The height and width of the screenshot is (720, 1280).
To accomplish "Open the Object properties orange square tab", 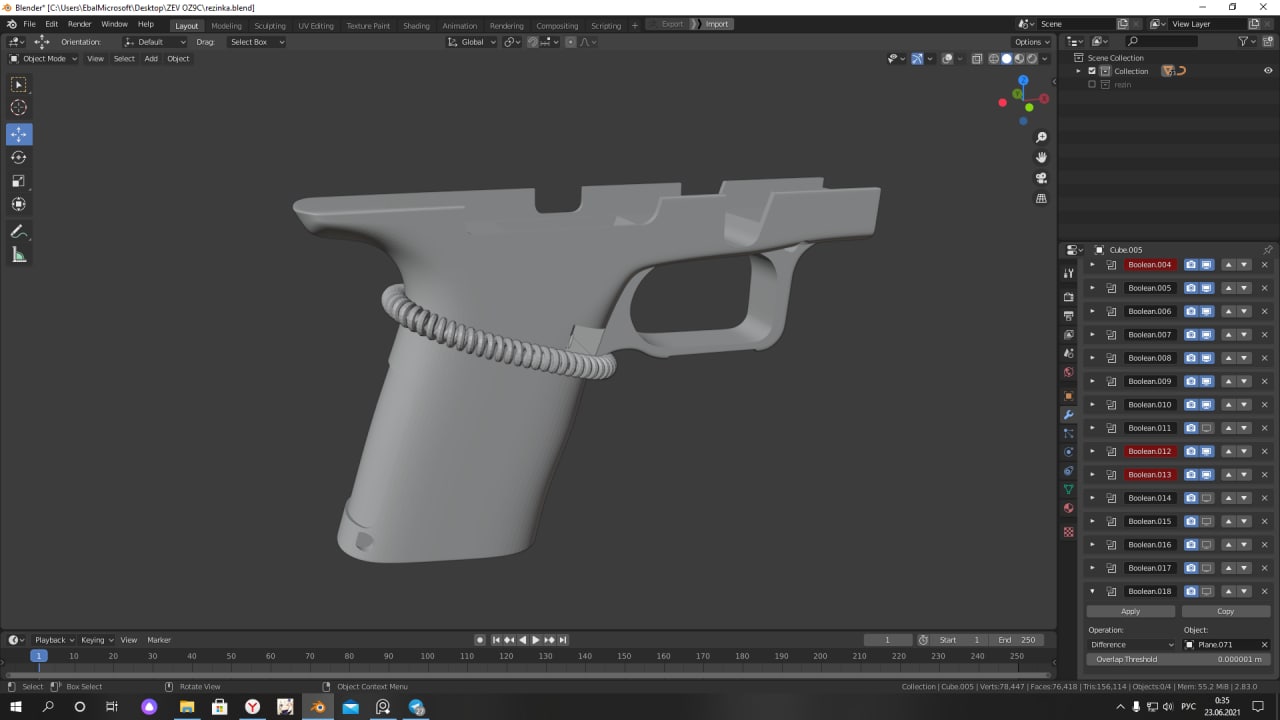I will tap(1068, 395).
